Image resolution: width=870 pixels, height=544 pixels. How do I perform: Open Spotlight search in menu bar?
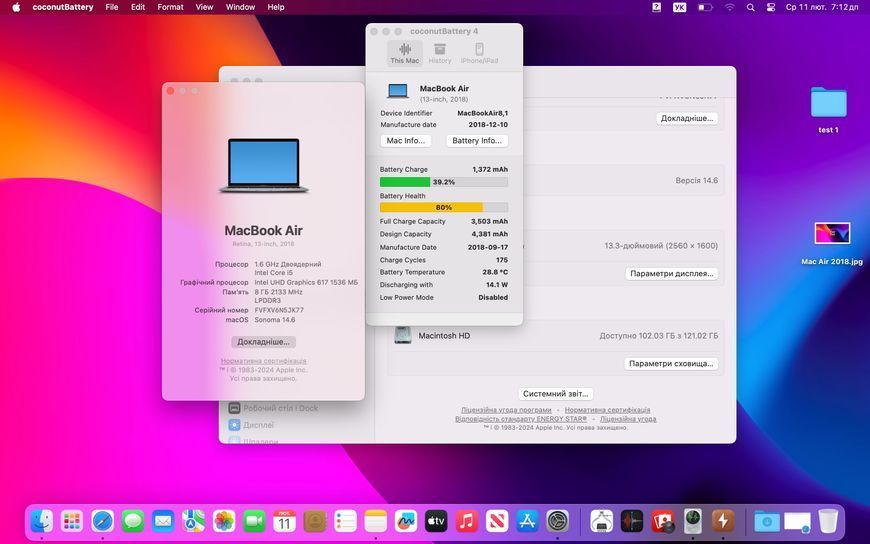click(750, 7)
